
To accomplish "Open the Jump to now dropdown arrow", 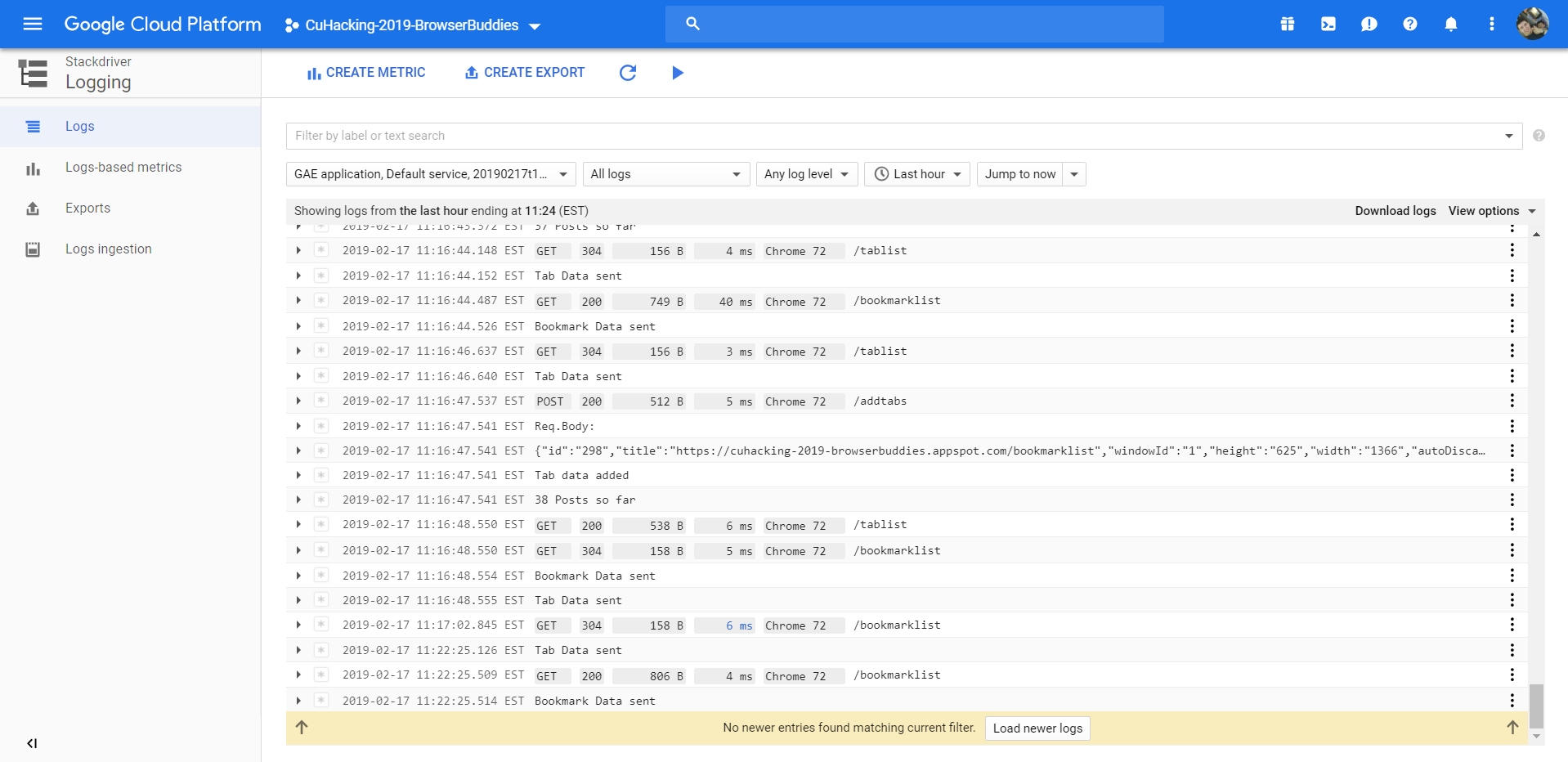I will tap(1074, 174).
